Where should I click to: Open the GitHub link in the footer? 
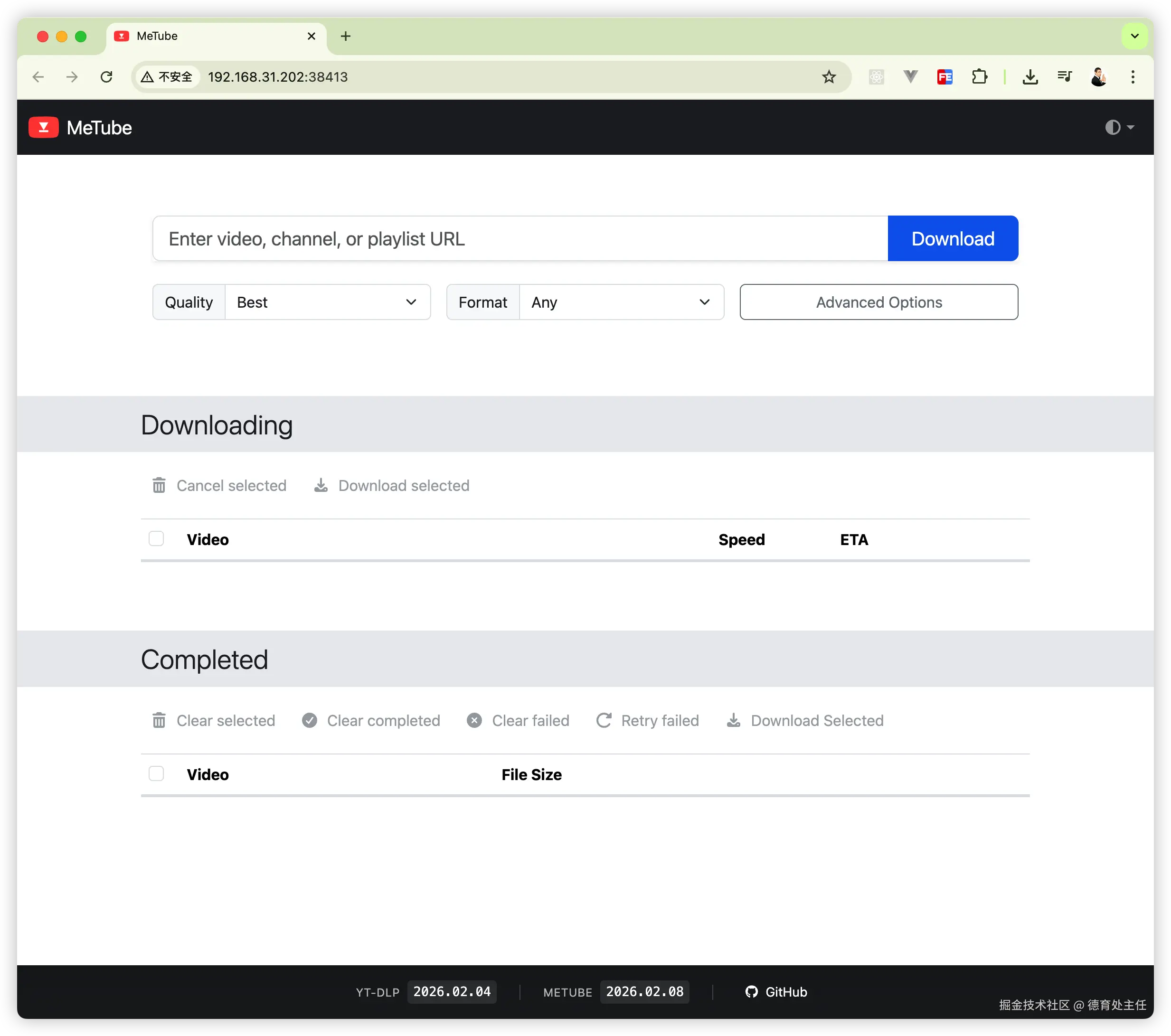(776, 992)
